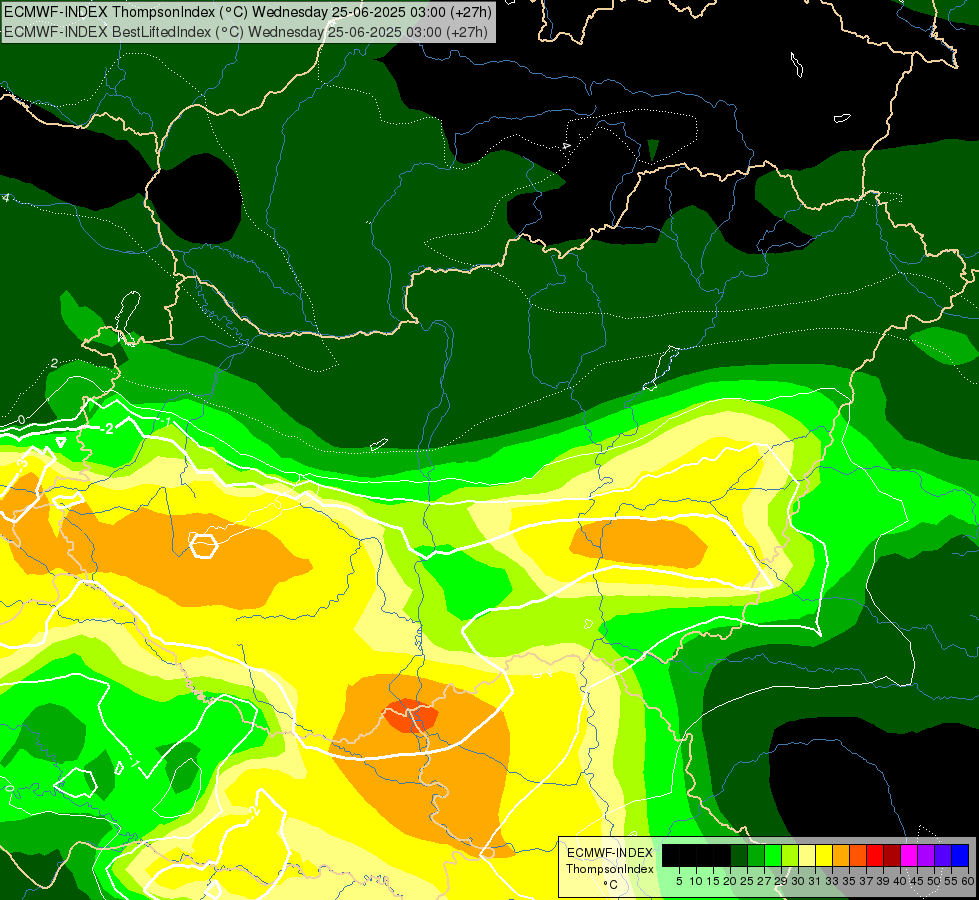Screen dimensions: 979x900
Task: Click legend tick value '55'
Action: [x=951, y=881]
